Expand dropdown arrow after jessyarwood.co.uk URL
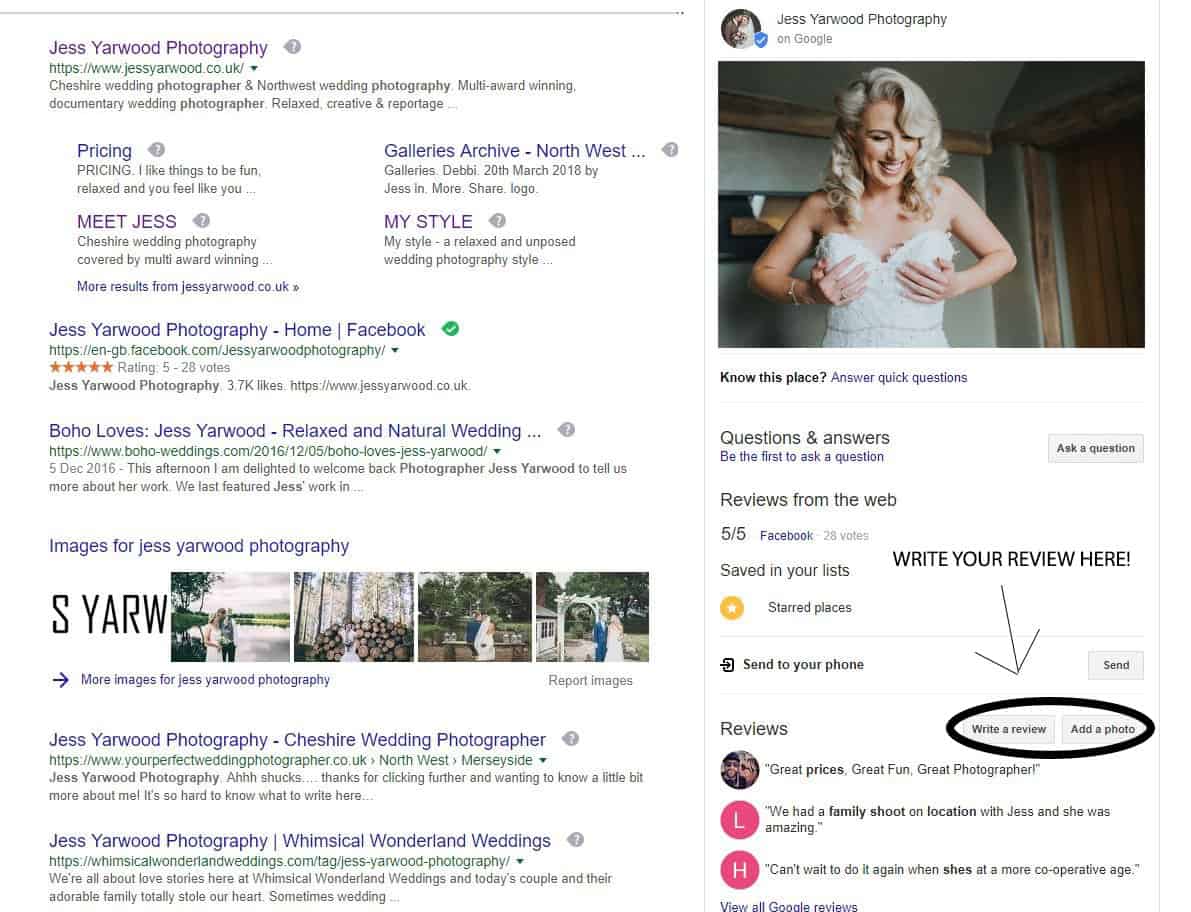Image resolution: width=1191 pixels, height=912 pixels. tap(254, 68)
